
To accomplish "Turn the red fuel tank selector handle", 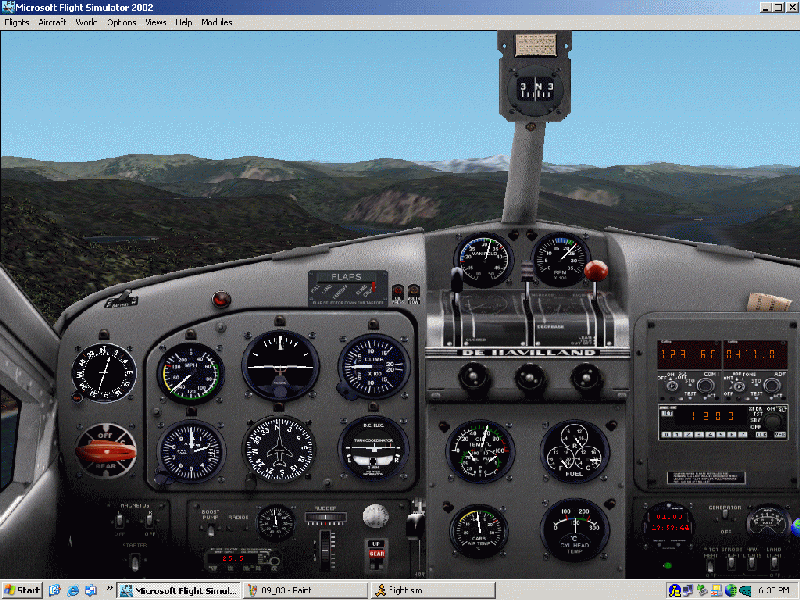I will click(x=106, y=451).
